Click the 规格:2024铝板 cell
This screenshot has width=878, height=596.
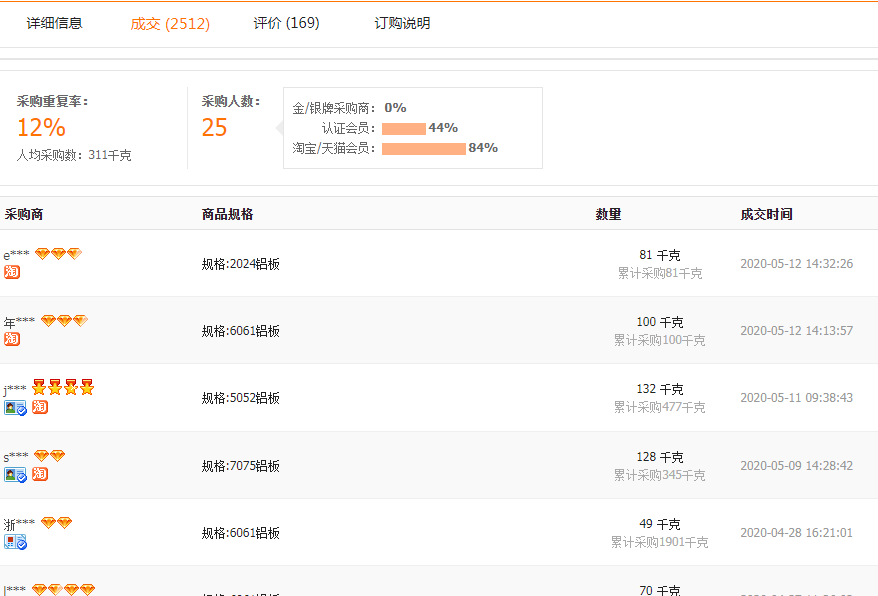coord(240,264)
